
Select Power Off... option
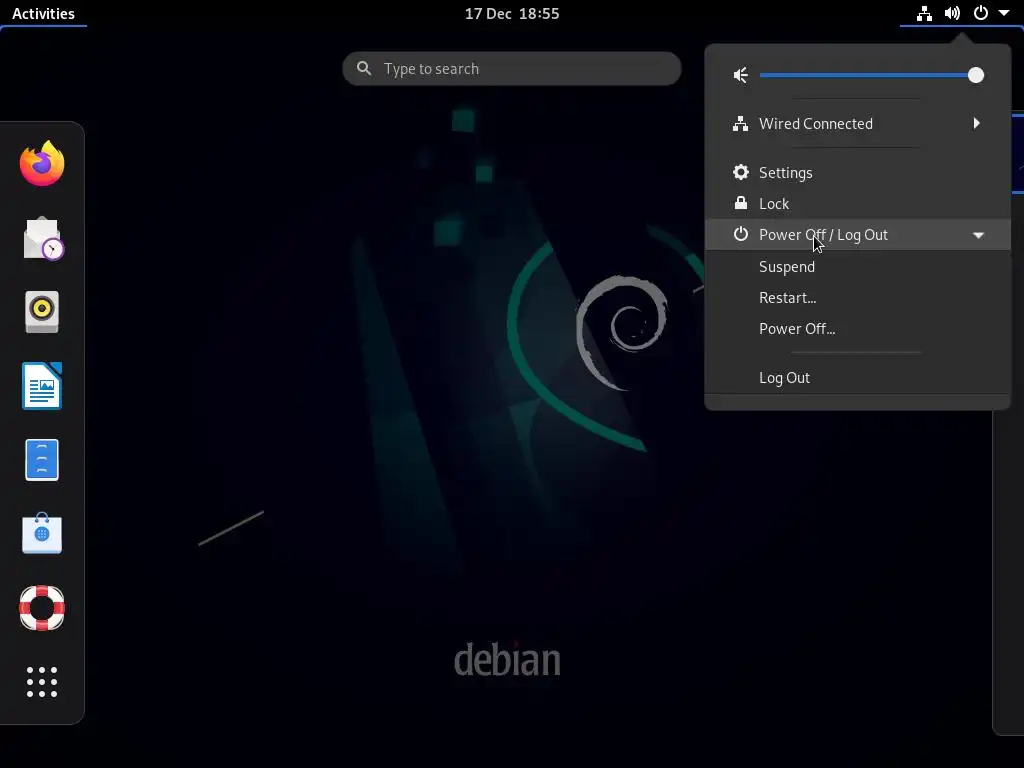tap(857, 328)
